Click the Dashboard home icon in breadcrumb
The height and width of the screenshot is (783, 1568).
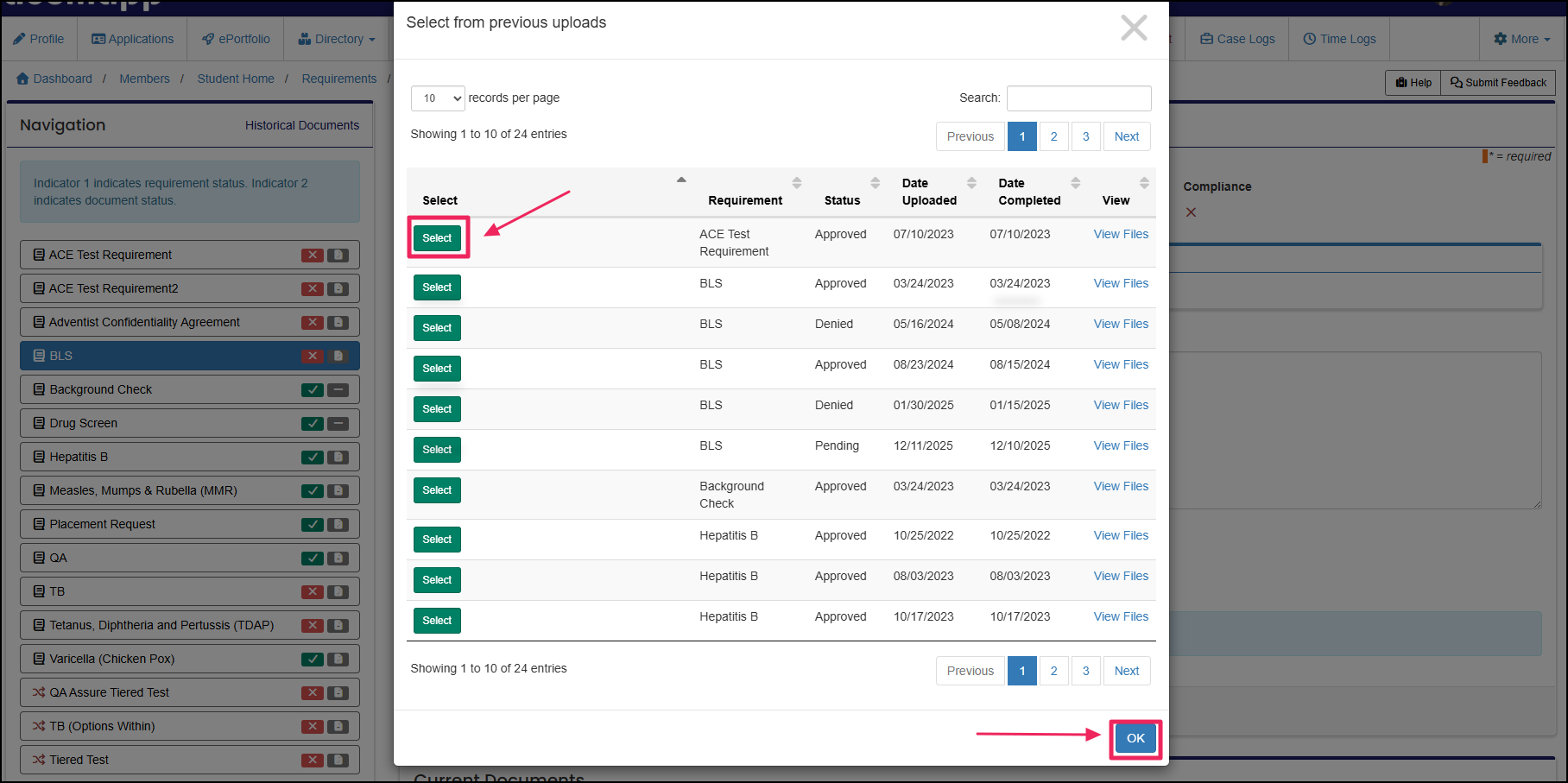[x=22, y=79]
